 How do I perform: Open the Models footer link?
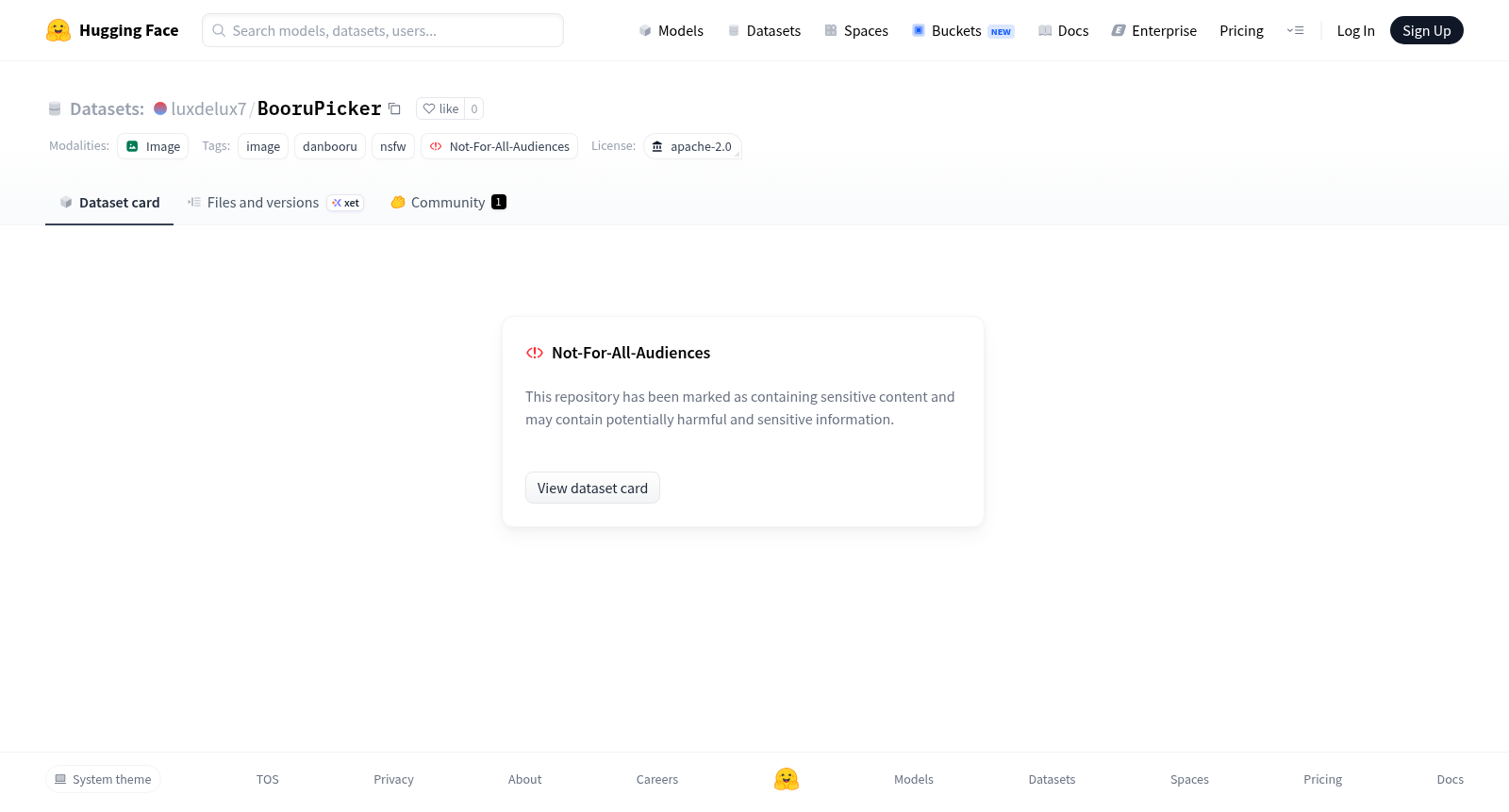(x=914, y=779)
